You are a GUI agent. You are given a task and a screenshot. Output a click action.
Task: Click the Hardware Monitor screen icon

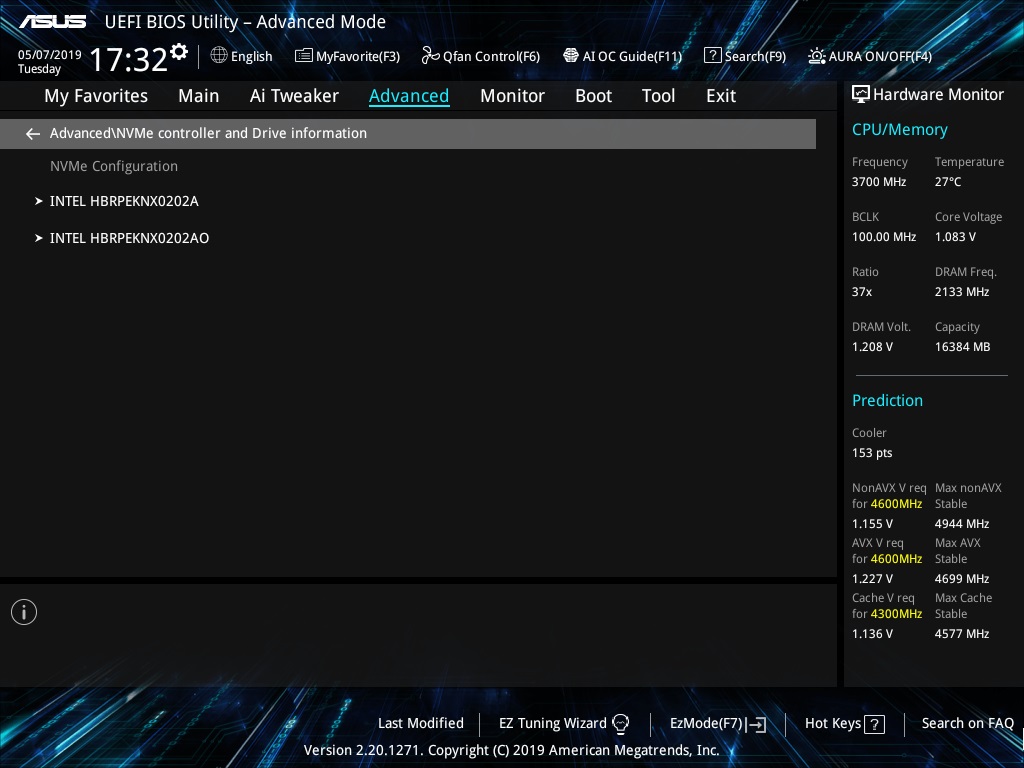(861, 95)
